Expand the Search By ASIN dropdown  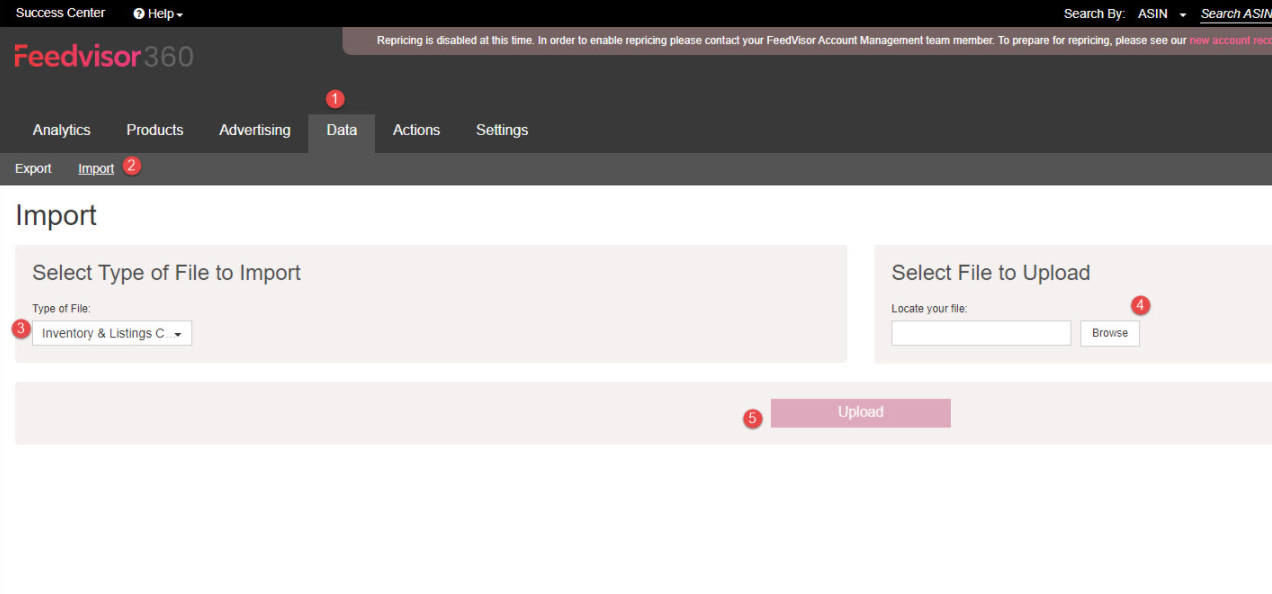(1162, 14)
